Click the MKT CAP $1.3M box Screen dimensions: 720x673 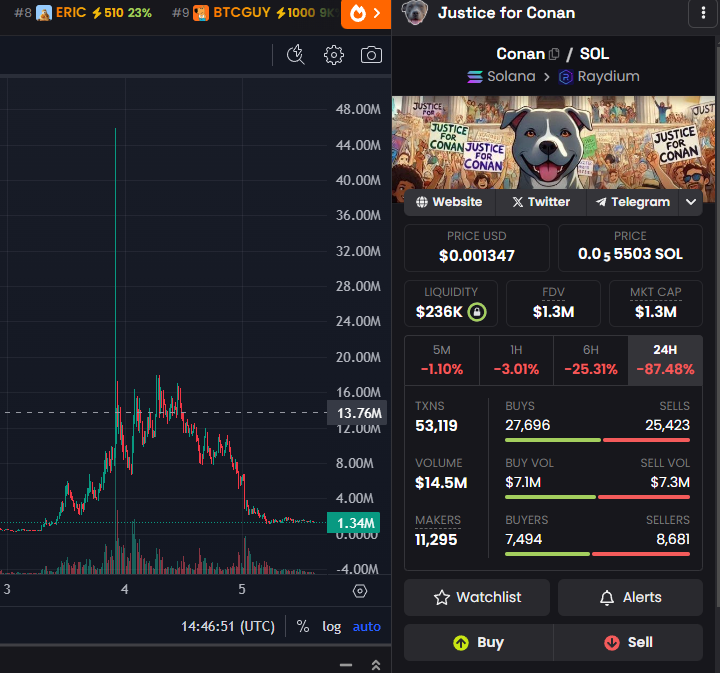(656, 303)
